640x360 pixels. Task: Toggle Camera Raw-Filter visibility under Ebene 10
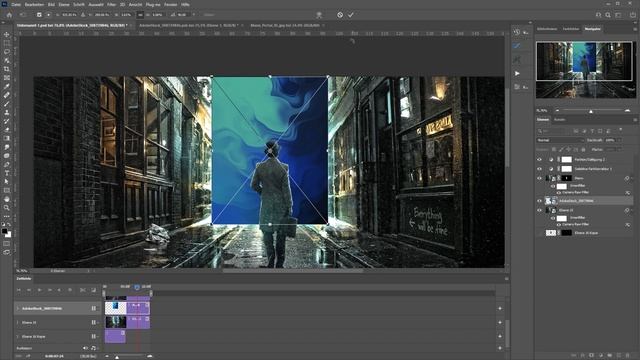559,224
